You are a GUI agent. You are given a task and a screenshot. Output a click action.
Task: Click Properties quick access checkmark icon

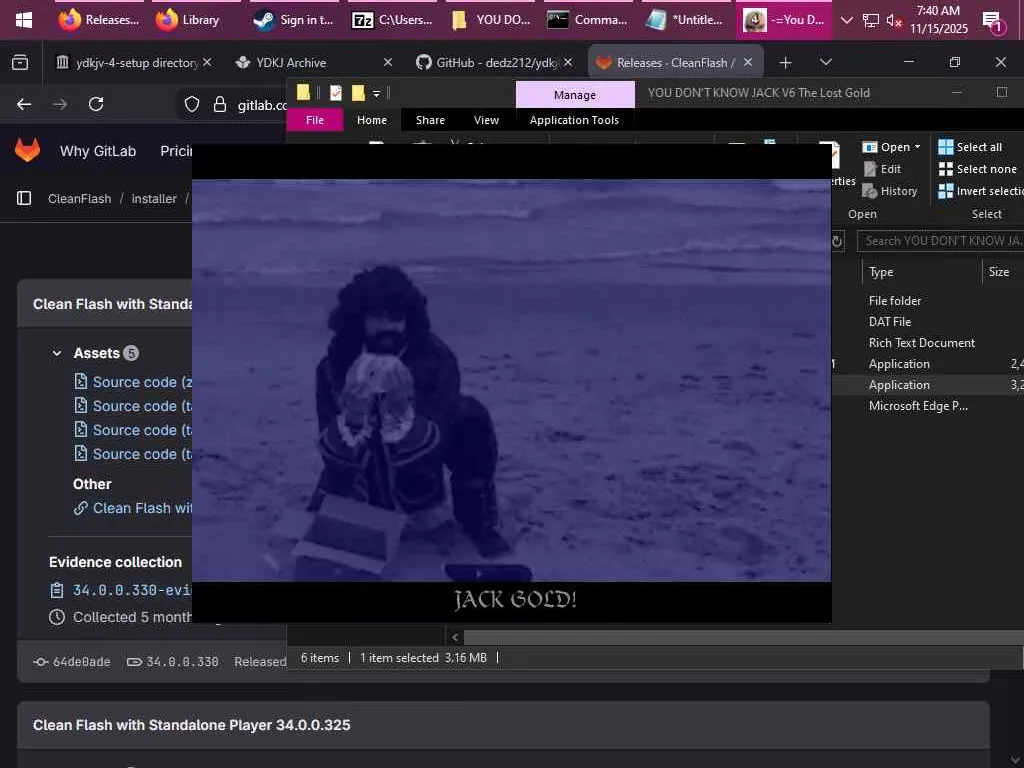[x=336, y=93]
